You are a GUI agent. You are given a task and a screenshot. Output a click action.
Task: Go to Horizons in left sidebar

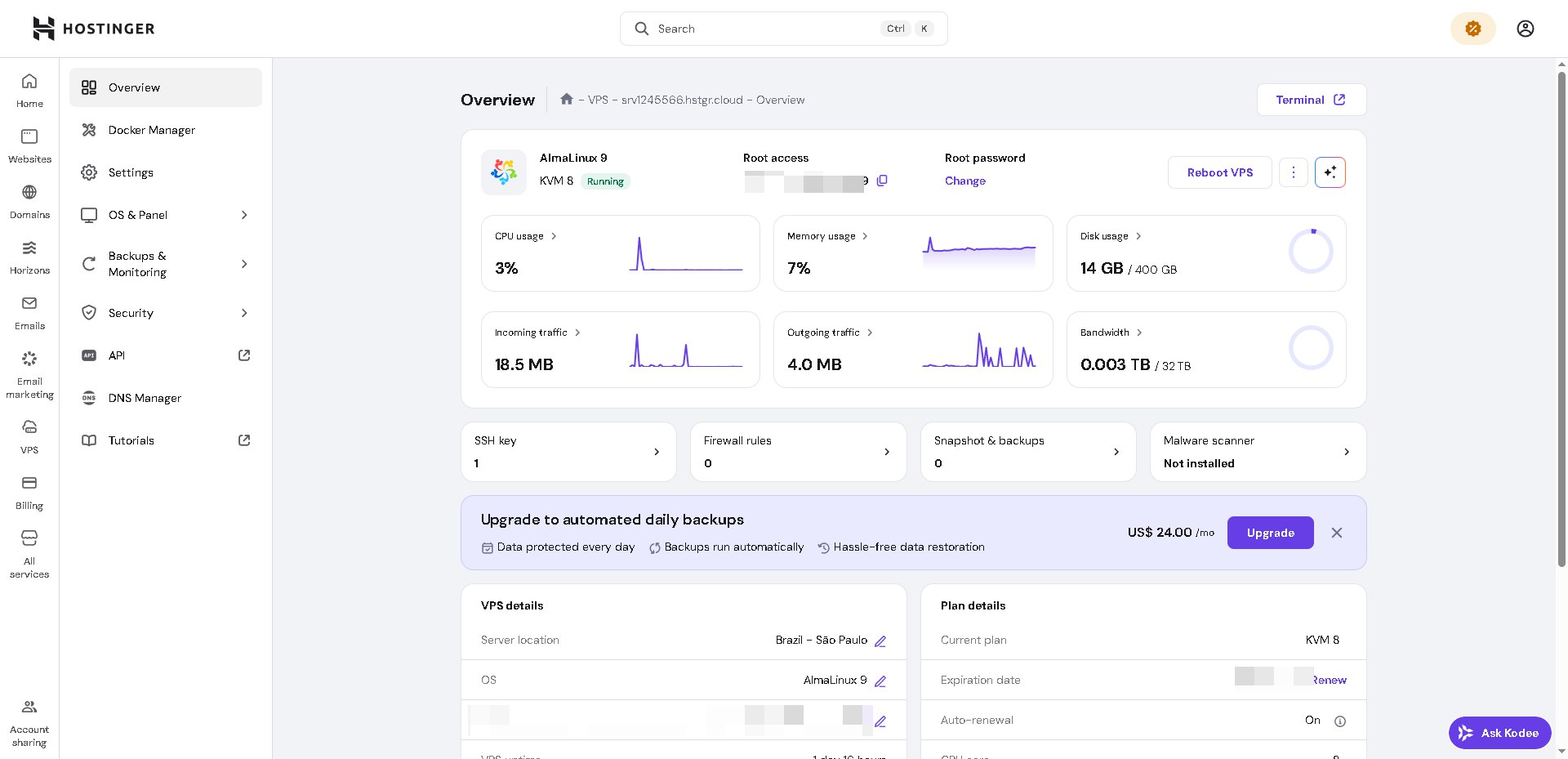29,257
